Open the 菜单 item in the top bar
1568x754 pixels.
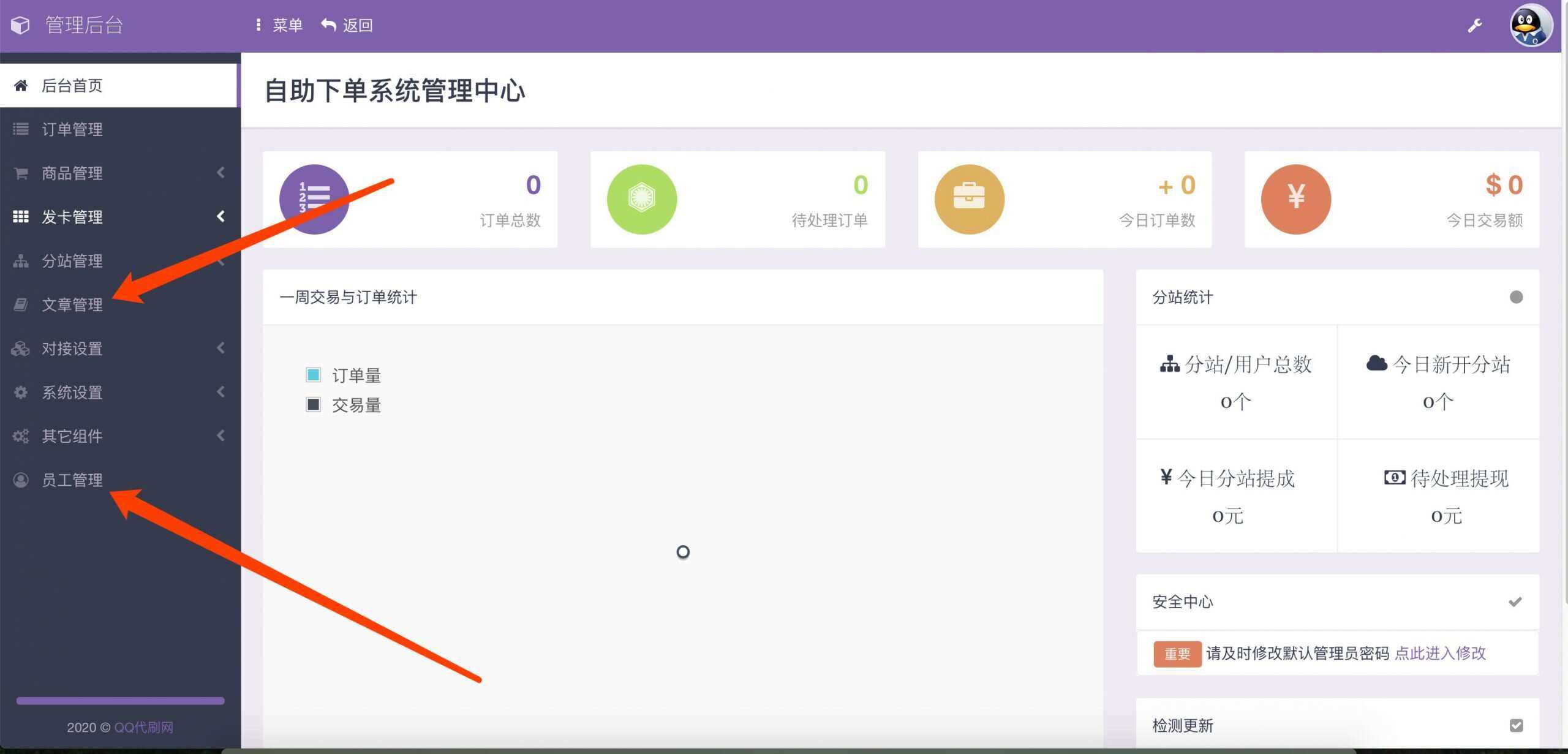pyautogui.click(x=287, y=25)
